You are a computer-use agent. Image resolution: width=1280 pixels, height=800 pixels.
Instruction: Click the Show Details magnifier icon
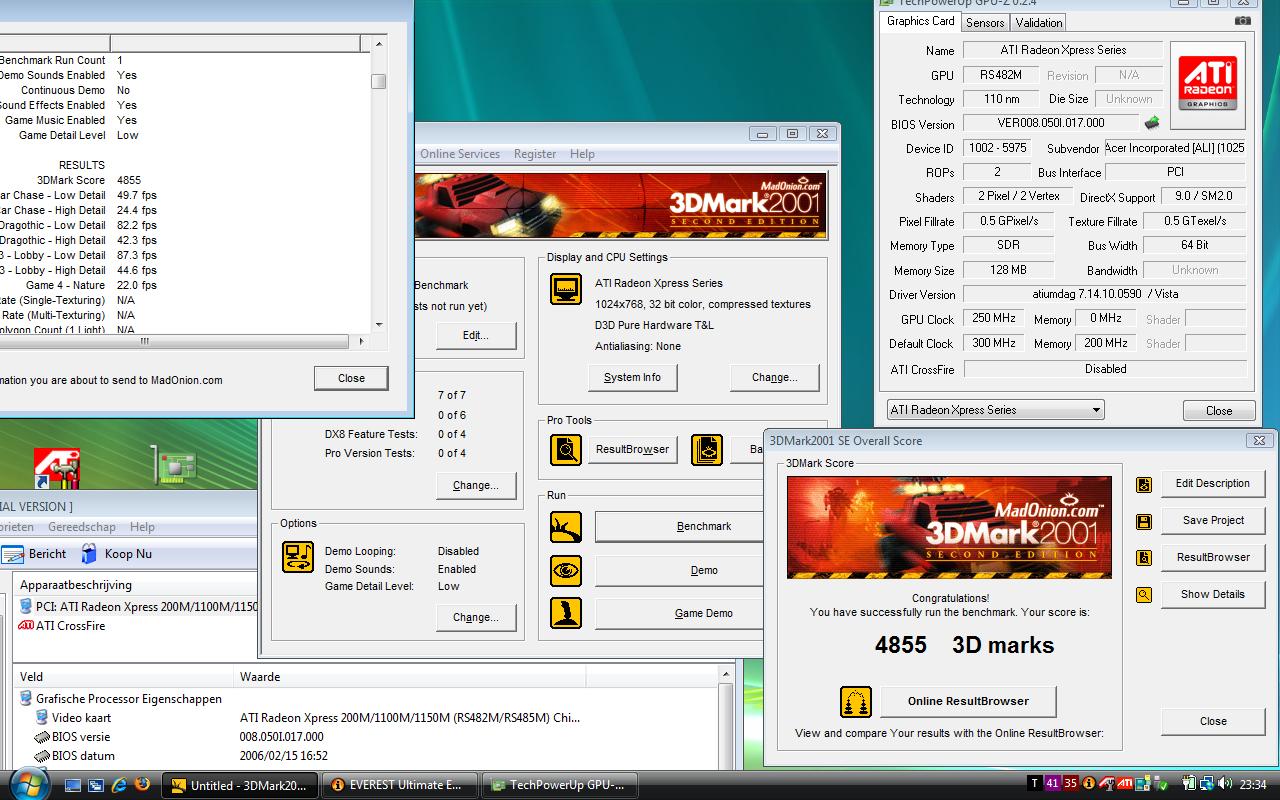1144,595
